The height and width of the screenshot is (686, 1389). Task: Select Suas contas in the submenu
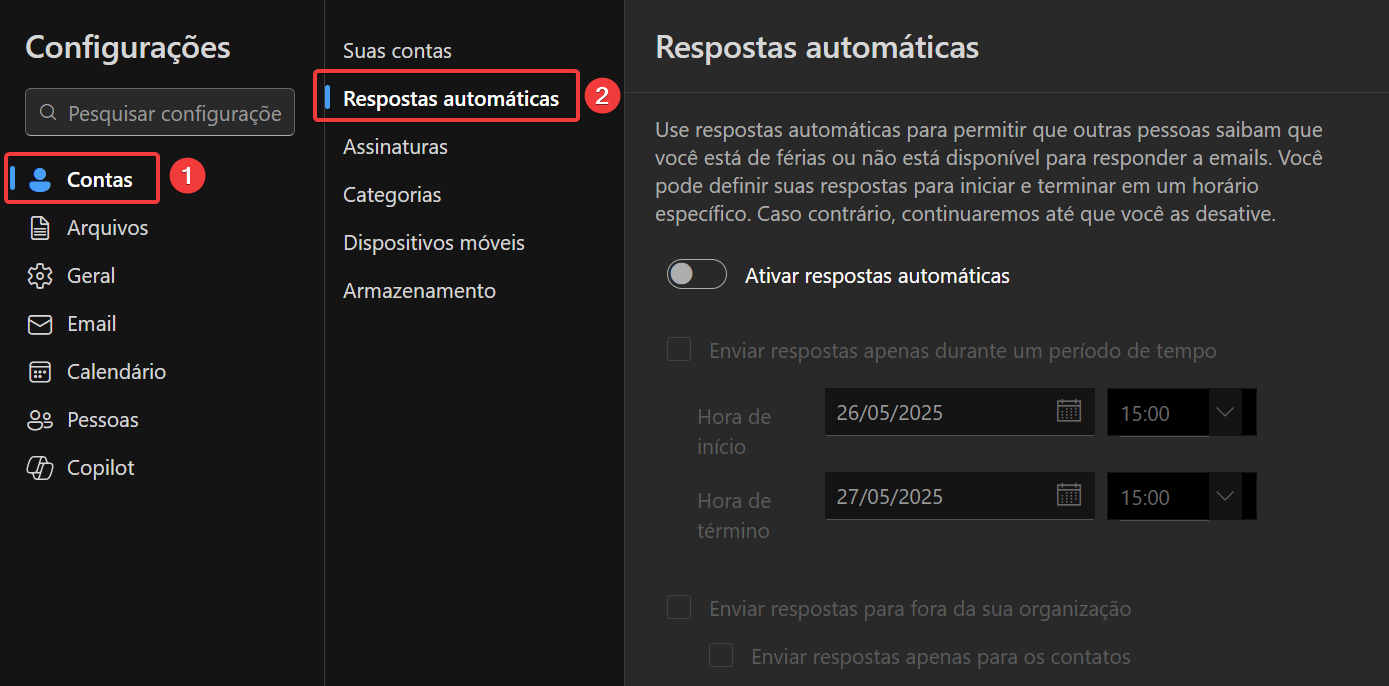pyautogui.click(x=397, y=50)
